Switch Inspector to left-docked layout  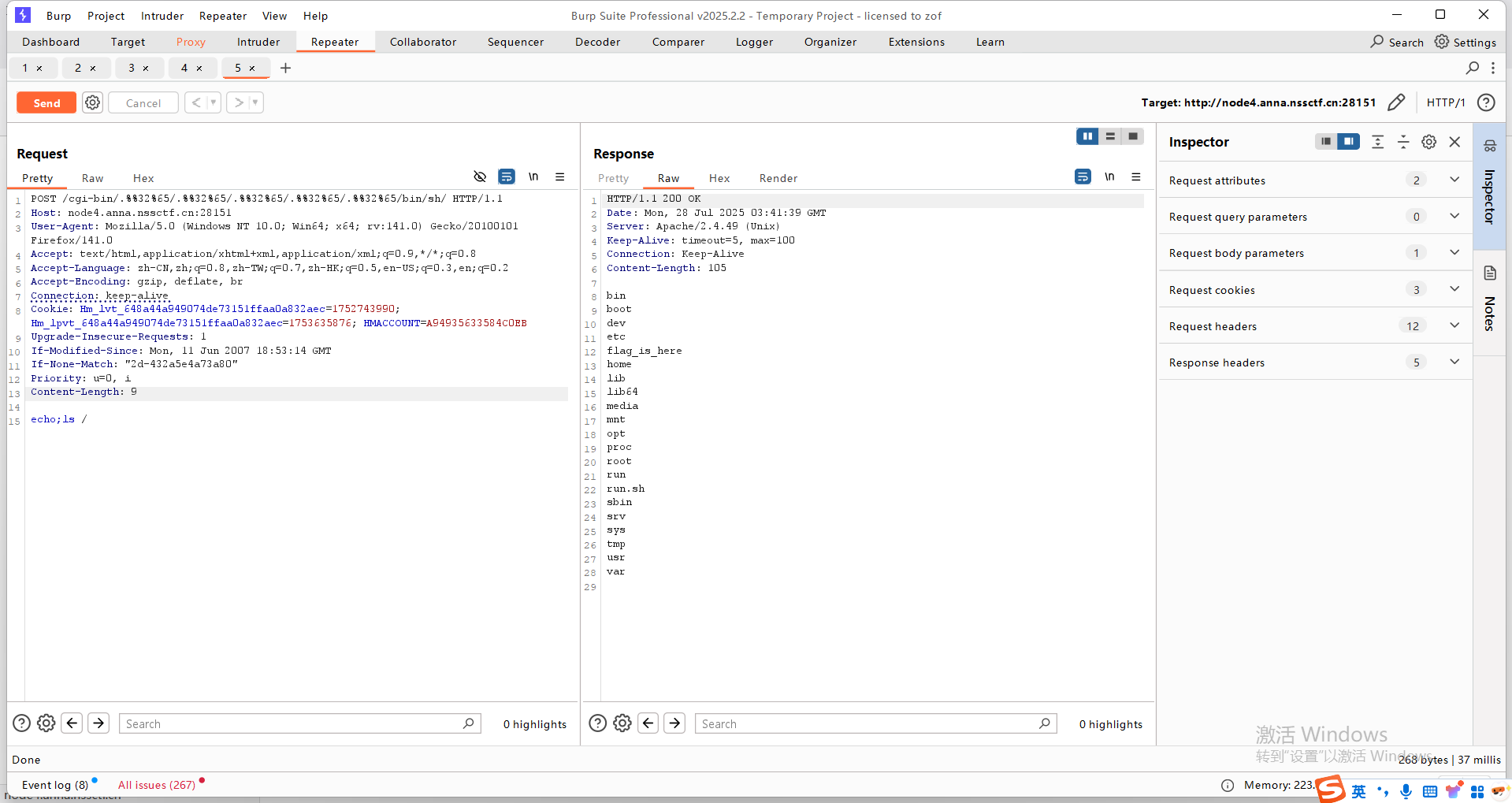1326,142
